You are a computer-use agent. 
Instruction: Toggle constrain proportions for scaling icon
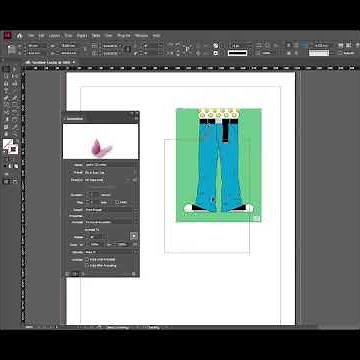coord(127,49)
